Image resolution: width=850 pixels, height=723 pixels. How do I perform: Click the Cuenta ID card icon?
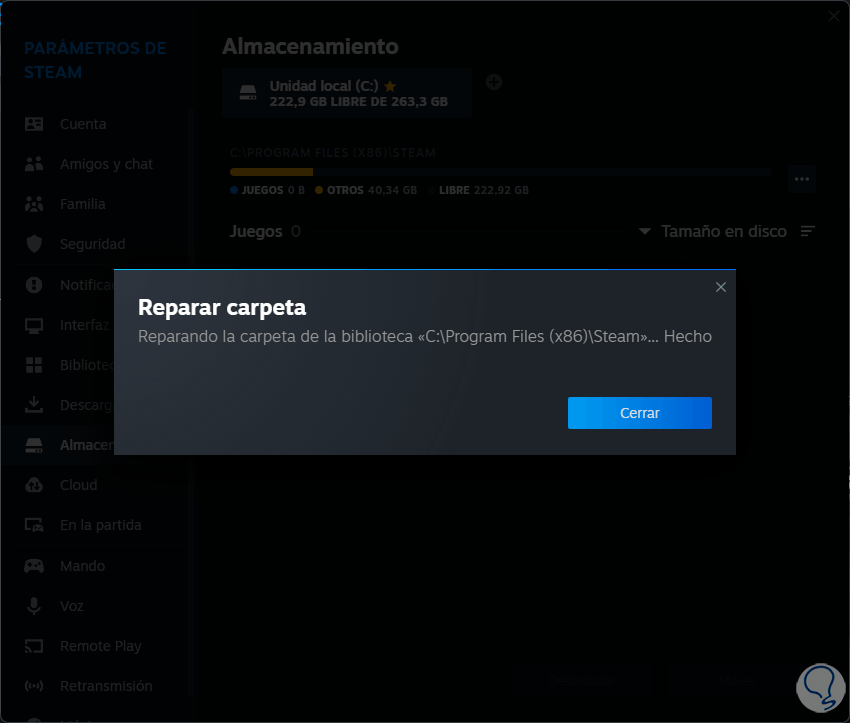pyautogui.click(x=34, y=124)
